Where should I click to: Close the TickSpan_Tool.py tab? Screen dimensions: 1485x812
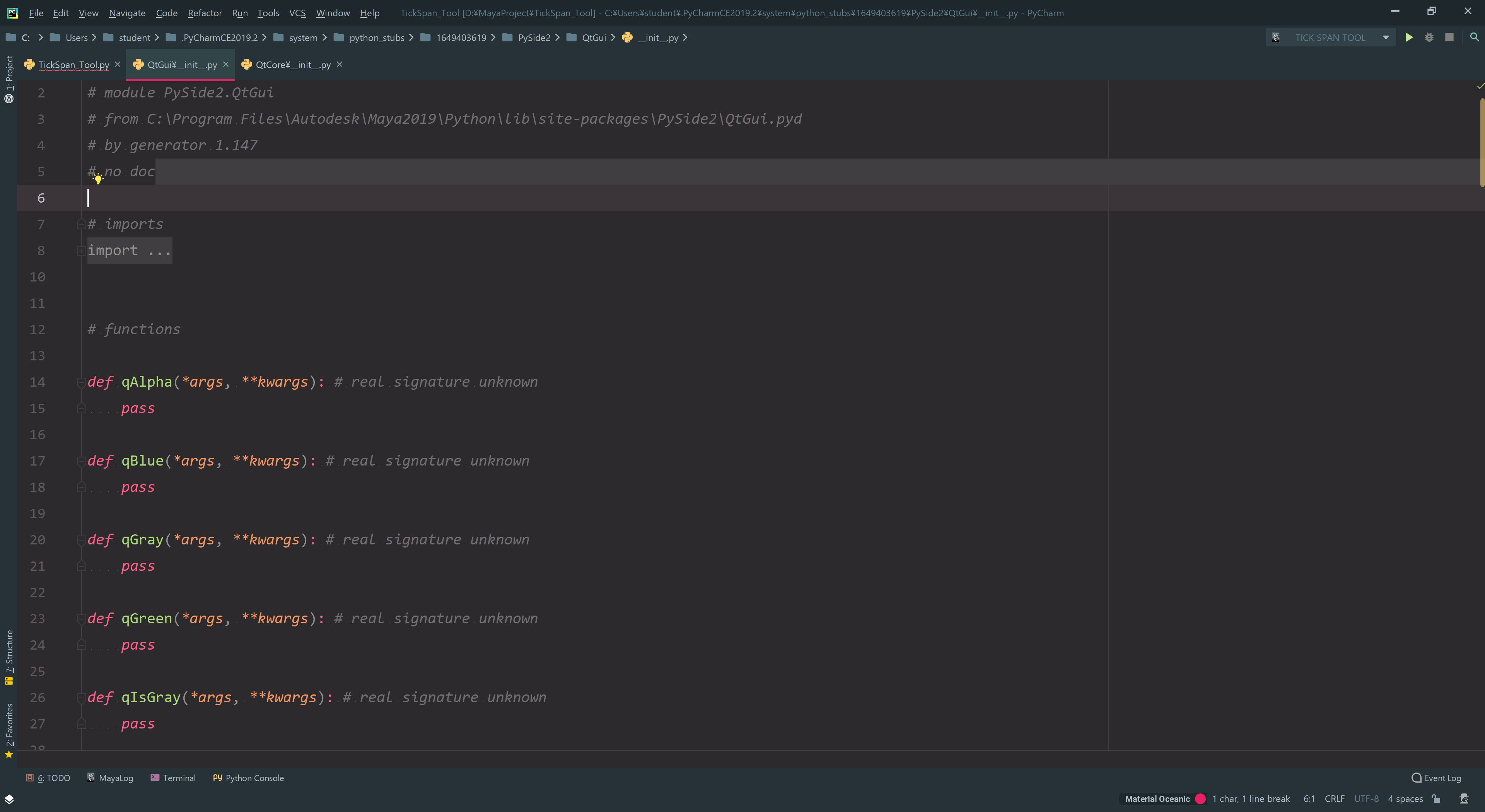click(x=118, y=64)
